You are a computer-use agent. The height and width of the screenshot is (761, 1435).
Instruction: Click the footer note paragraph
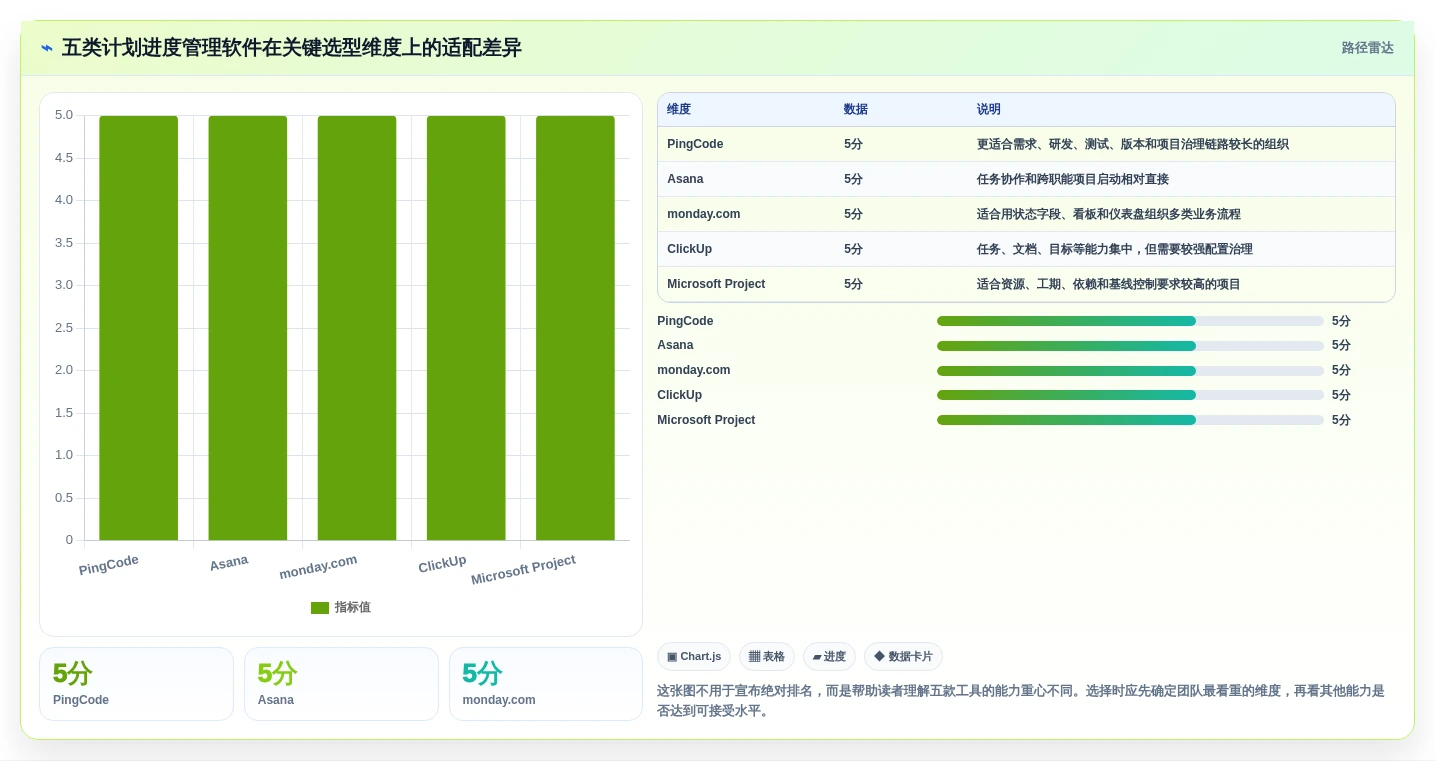click(x=1021, y=701)
